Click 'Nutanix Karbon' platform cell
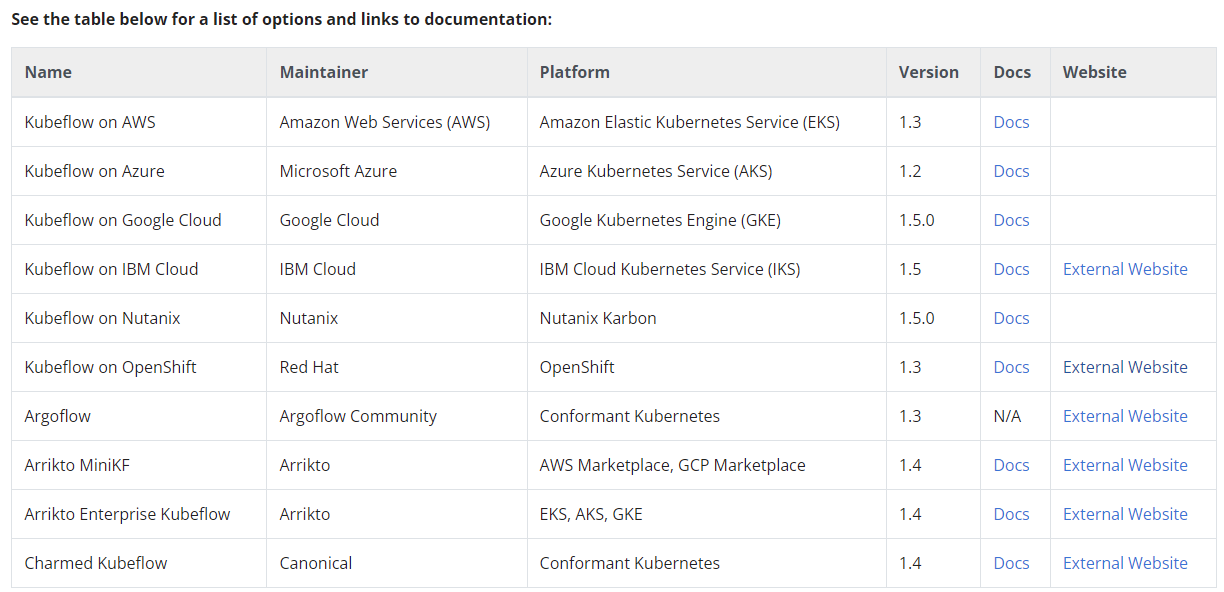Viewport: 1224px width, 592px height. (x=706, y=318)
